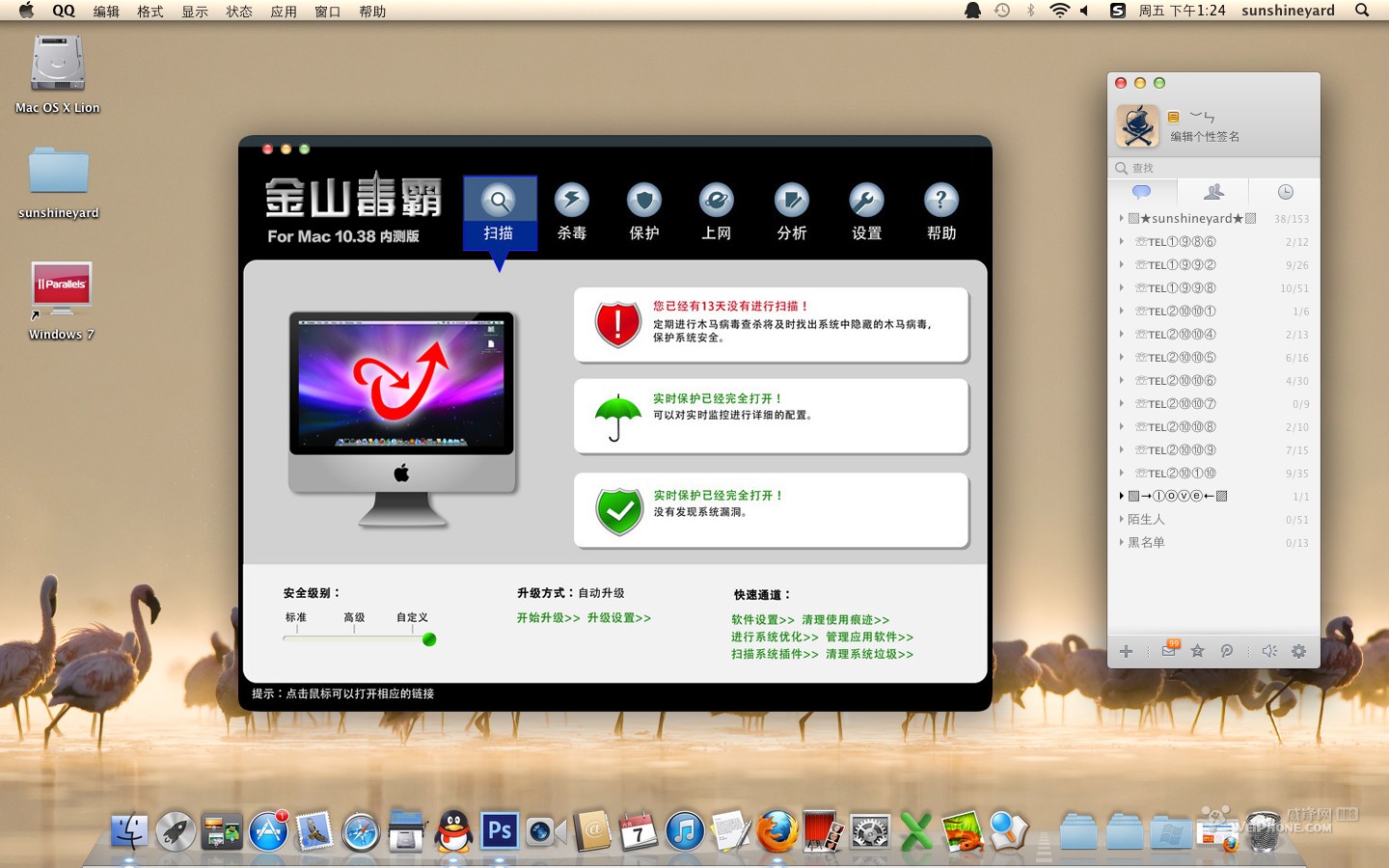Open the 窗口 menu in menu bar
This screenshot has width=1389, height=868.
(x=328, y=12)
